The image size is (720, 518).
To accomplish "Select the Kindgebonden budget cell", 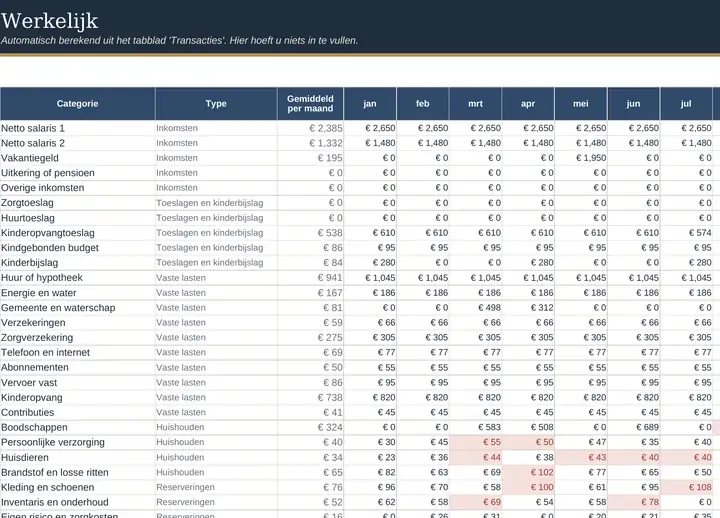I will [x=78, y=248].
